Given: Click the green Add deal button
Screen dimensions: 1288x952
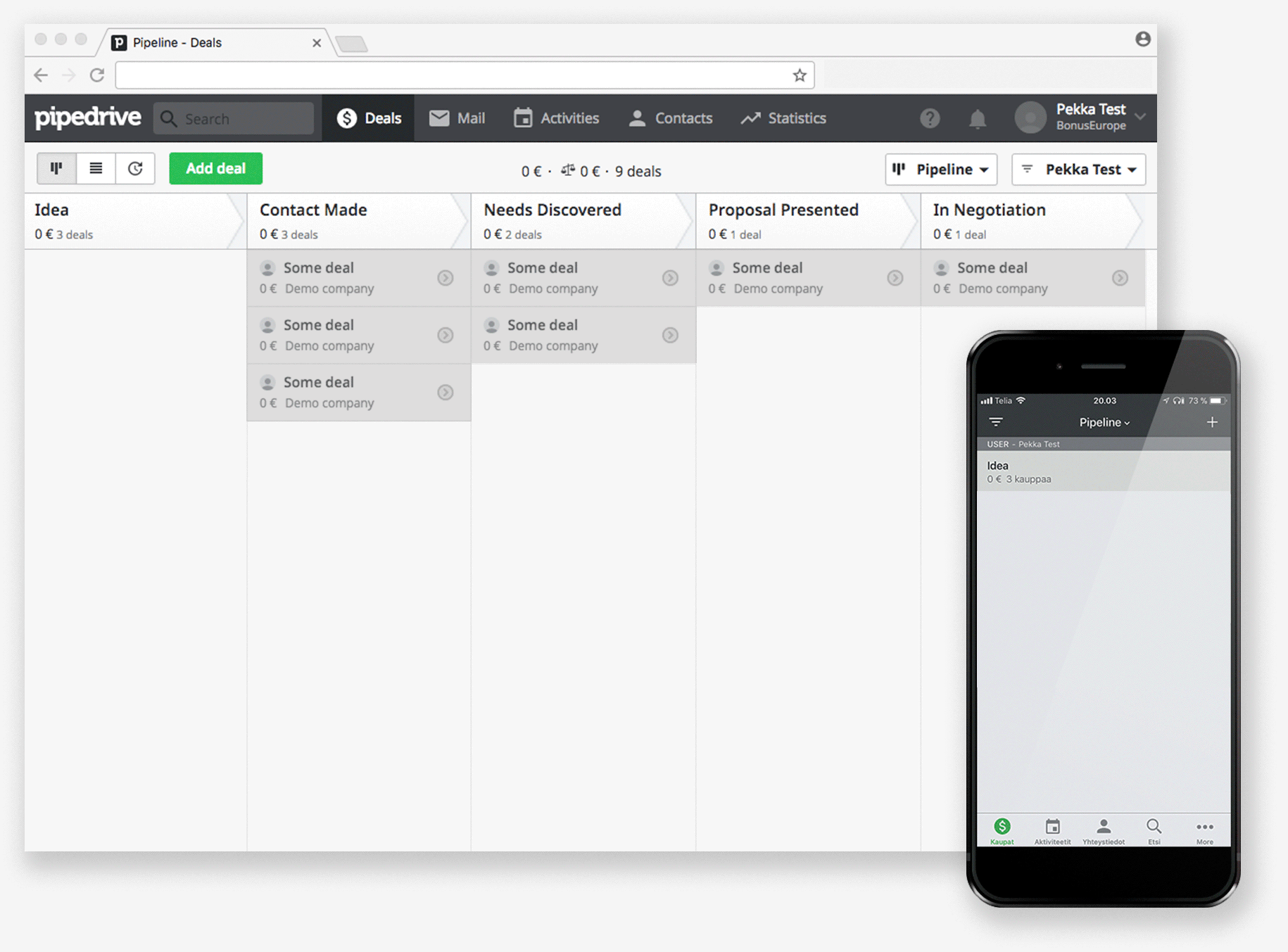Looking at the screenshot, I should tap(215, 168).
